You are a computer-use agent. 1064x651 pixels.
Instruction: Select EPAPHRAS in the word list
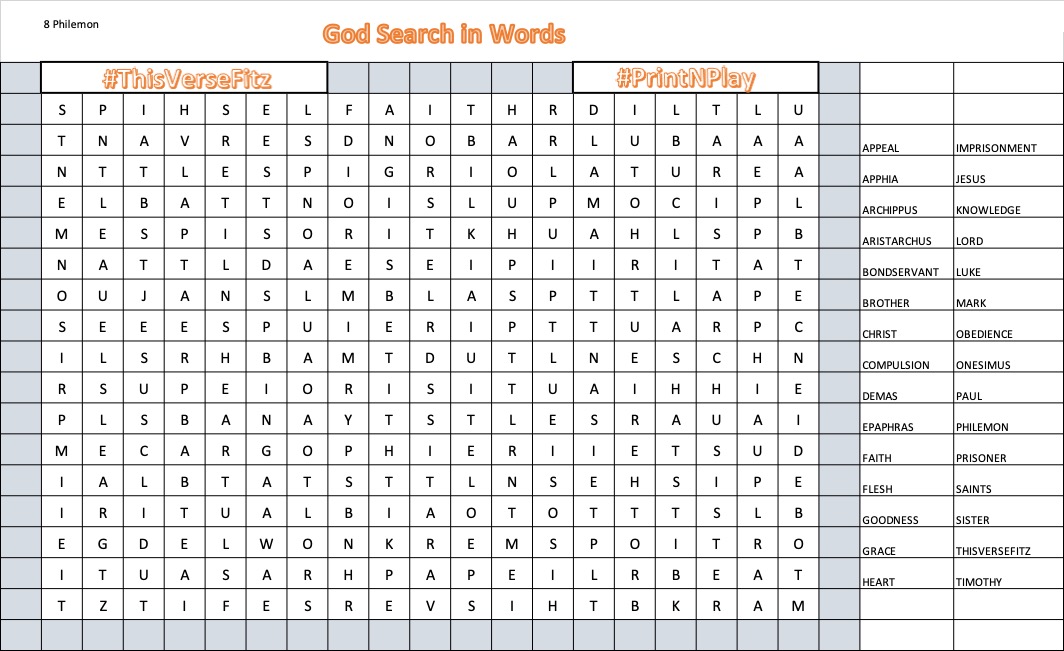888,427
